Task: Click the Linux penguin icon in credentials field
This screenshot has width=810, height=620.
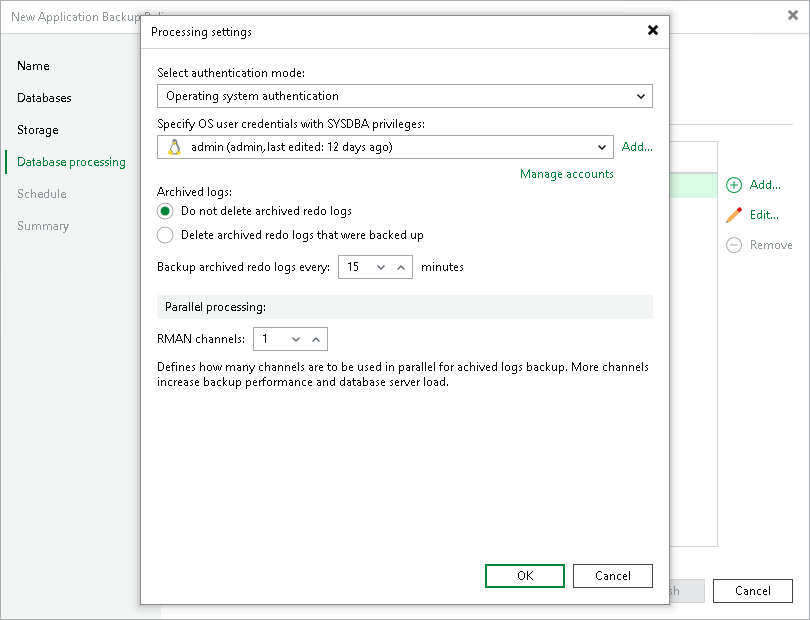Action: [172, 146]
